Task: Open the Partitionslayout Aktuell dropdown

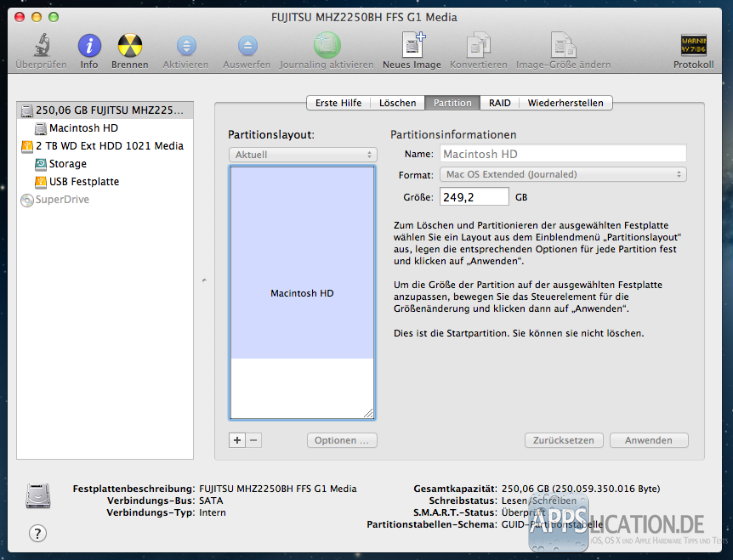Action: pos(303,155)
